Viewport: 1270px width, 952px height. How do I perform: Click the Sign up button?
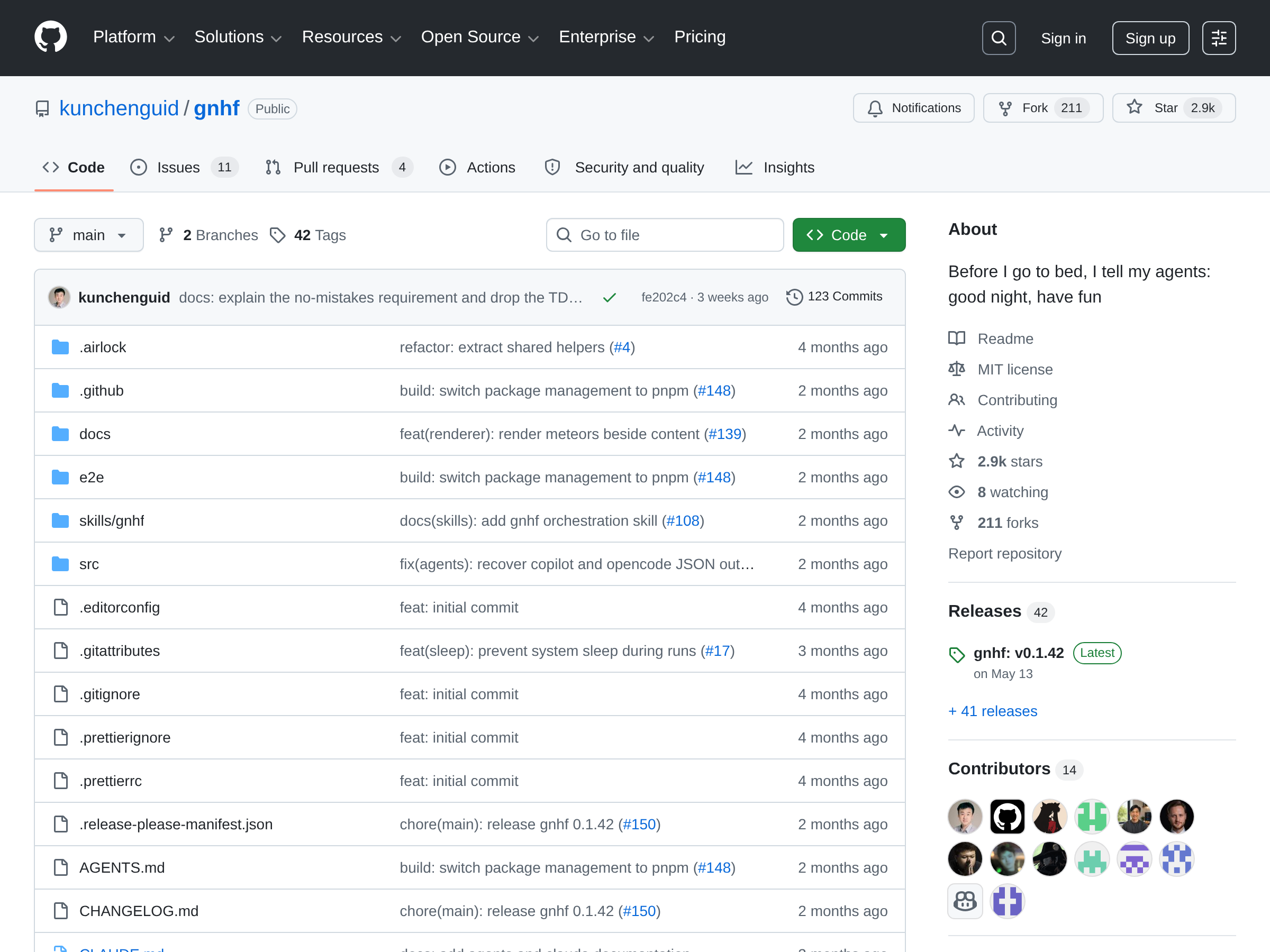1150,38
